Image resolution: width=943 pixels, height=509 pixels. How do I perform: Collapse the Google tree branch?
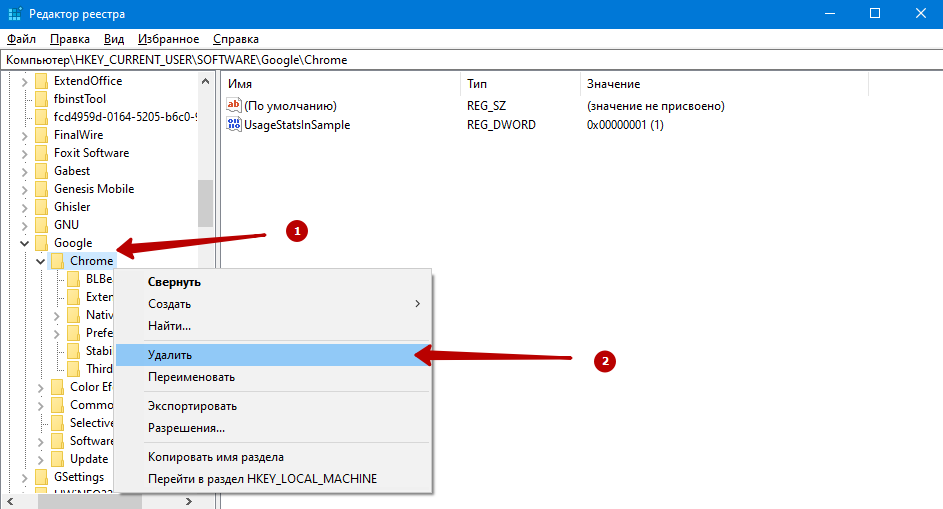[24, 243]
